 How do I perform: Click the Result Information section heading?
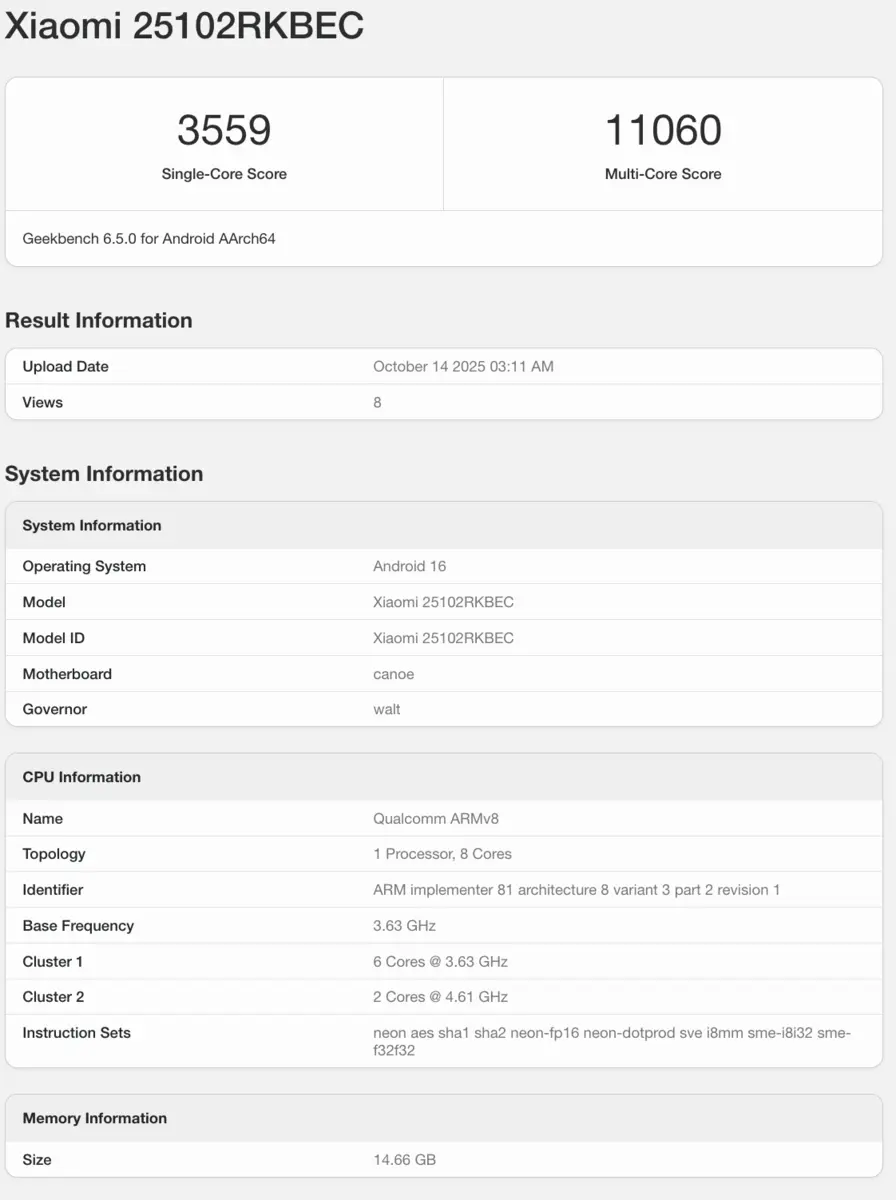point(99,320)
